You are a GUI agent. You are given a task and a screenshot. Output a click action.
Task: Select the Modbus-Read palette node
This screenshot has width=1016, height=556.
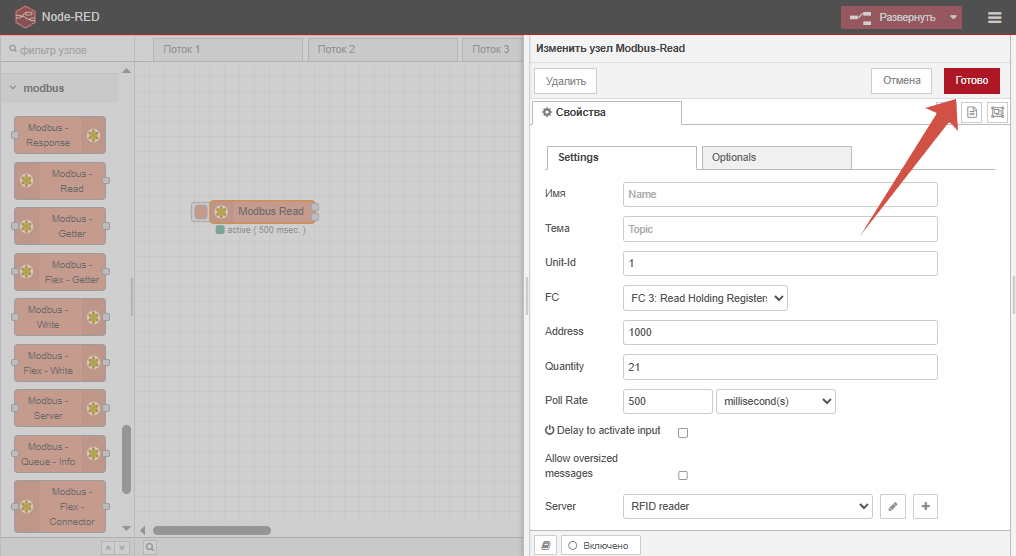(x=60, y=181)
